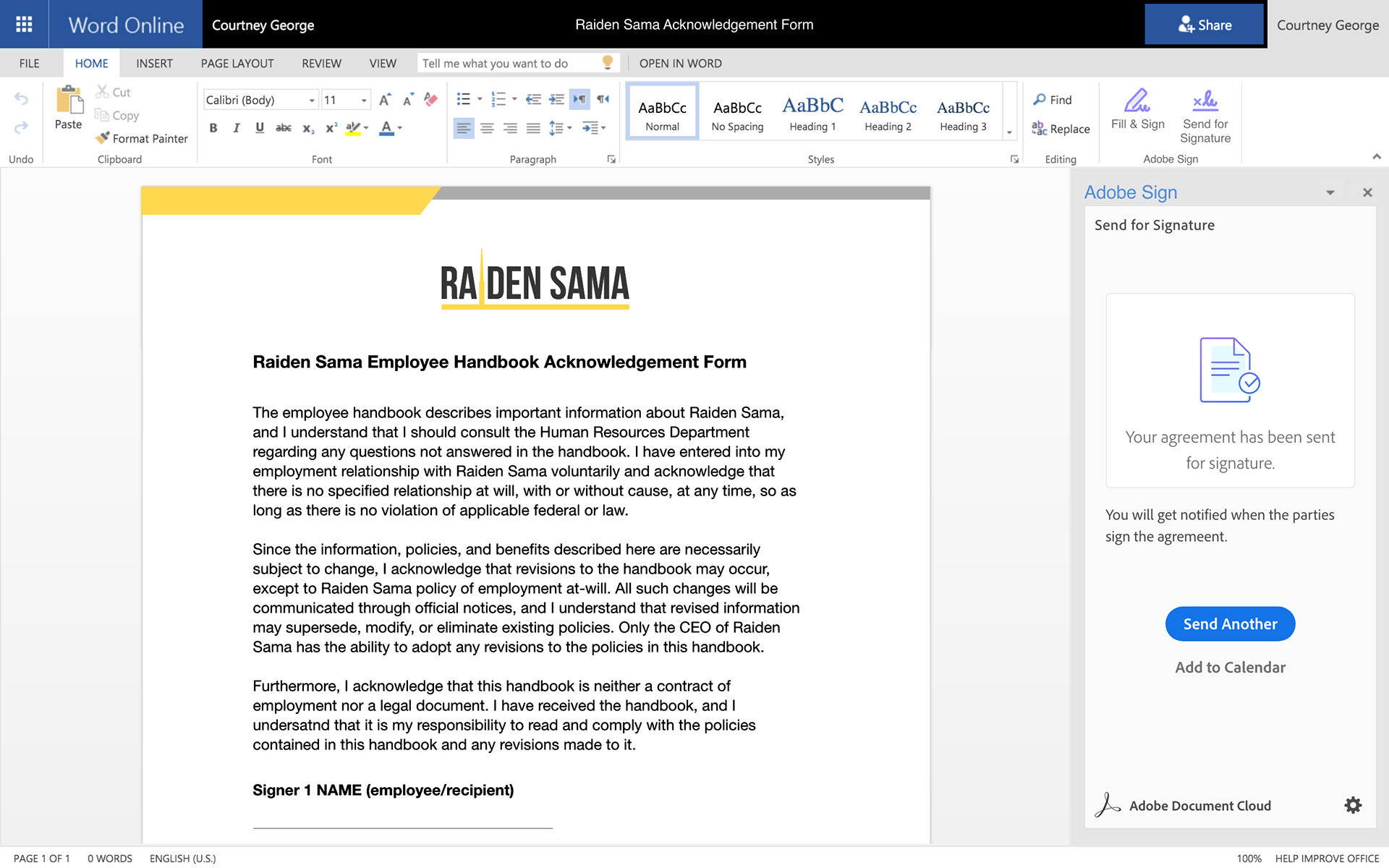Click the Copy icon
This screenshot has height=868, width=1389.
coord(102,115)
